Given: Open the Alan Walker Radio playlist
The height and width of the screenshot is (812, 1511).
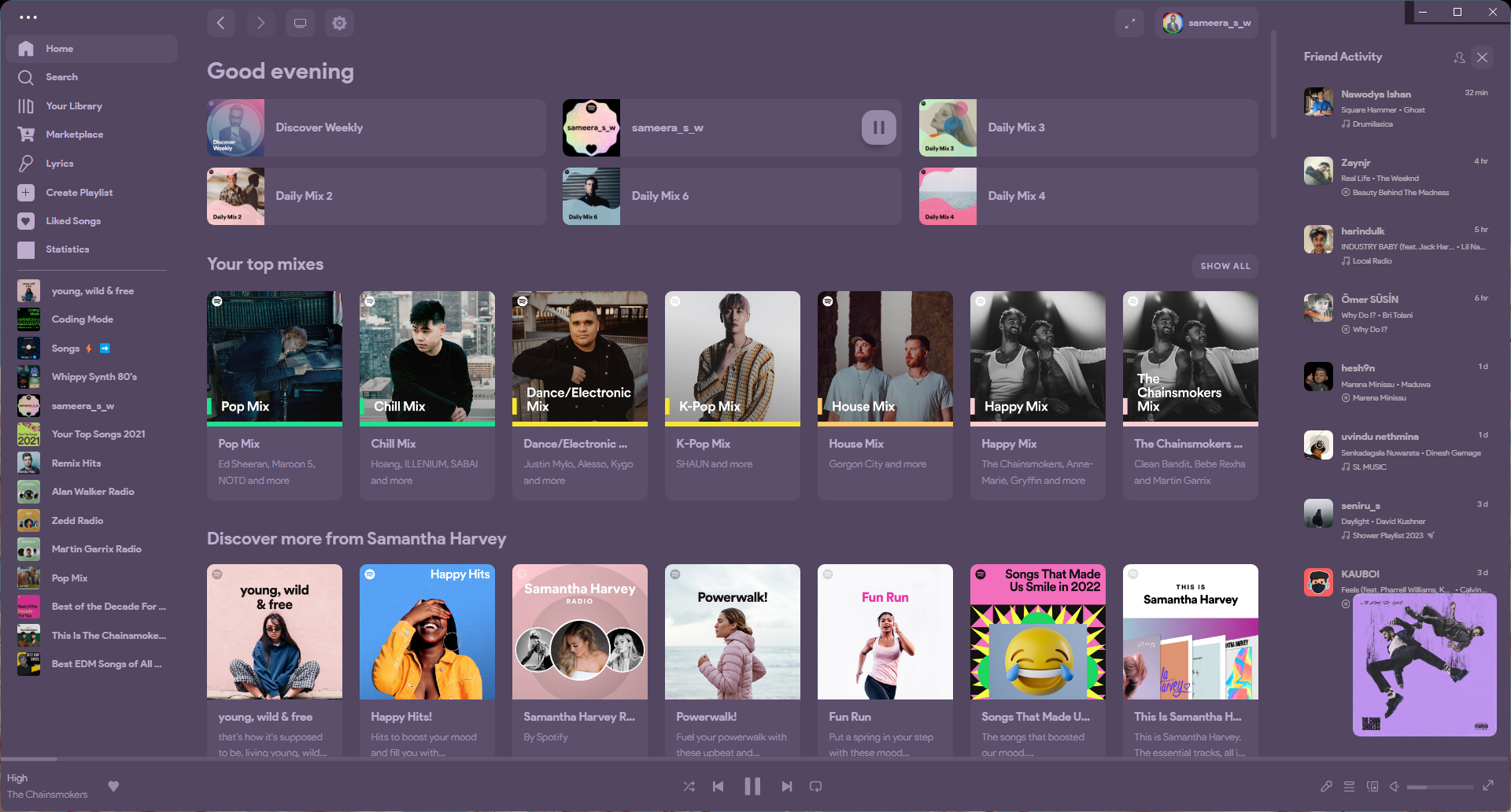Looking at the screenshot, I should coord(91,492).
